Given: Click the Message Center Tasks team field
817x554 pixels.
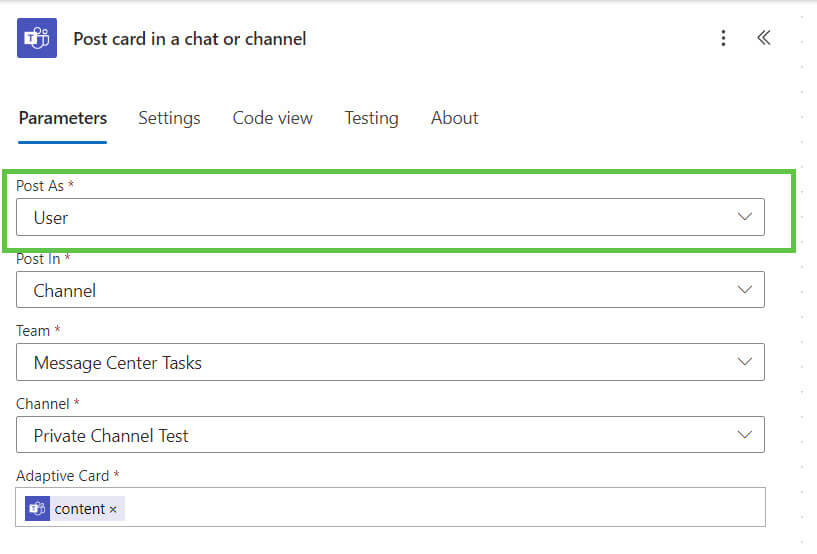Looking at the screenshot, I should (390, 362).
